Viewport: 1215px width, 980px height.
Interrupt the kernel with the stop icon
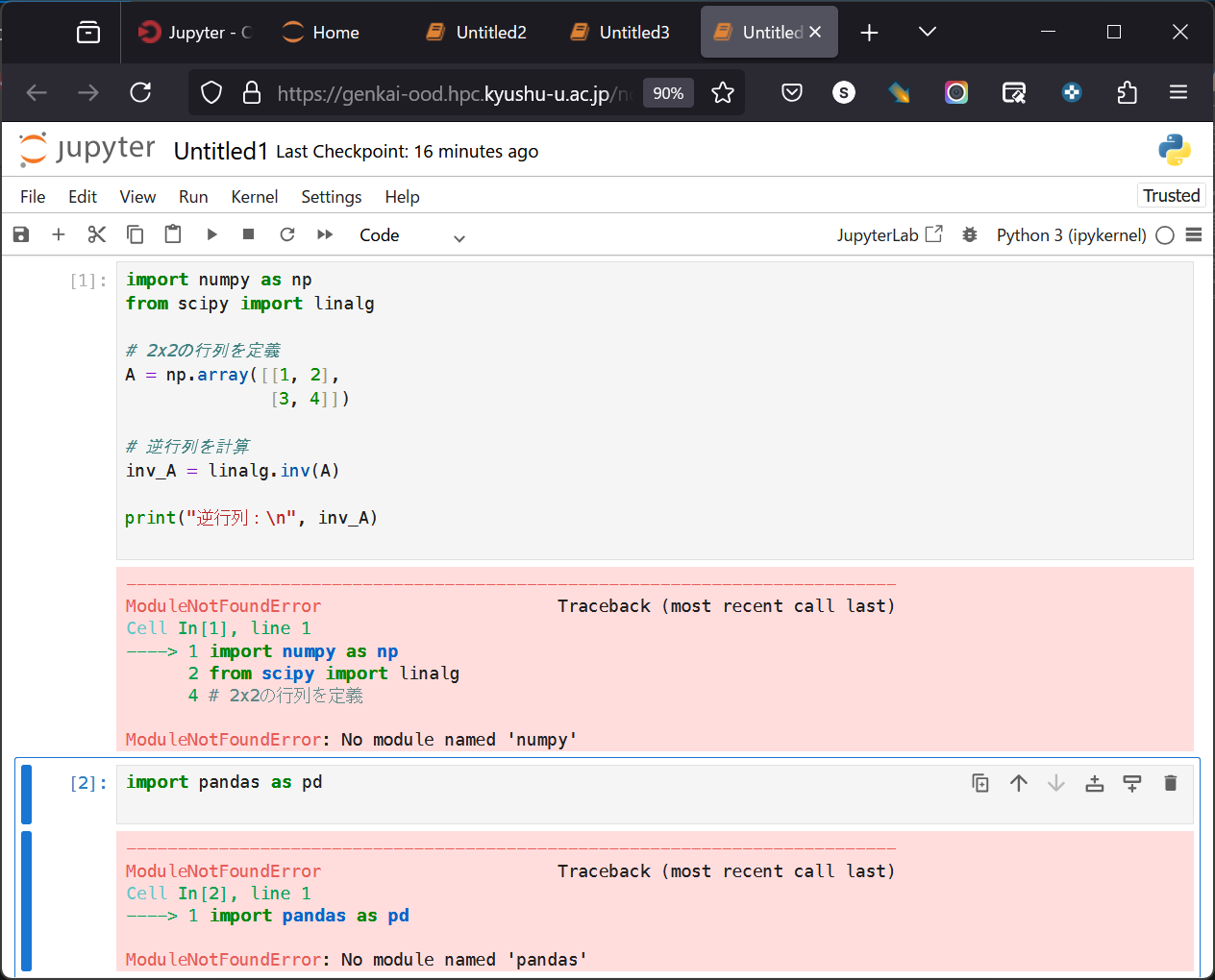249,234
